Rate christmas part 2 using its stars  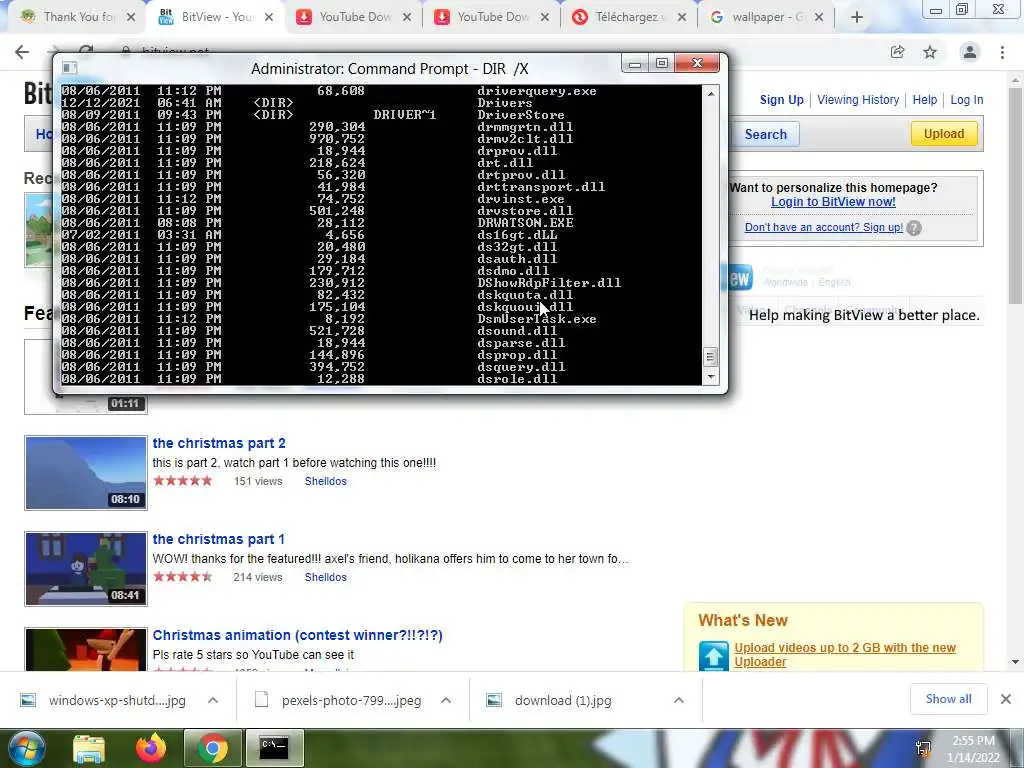183,481
